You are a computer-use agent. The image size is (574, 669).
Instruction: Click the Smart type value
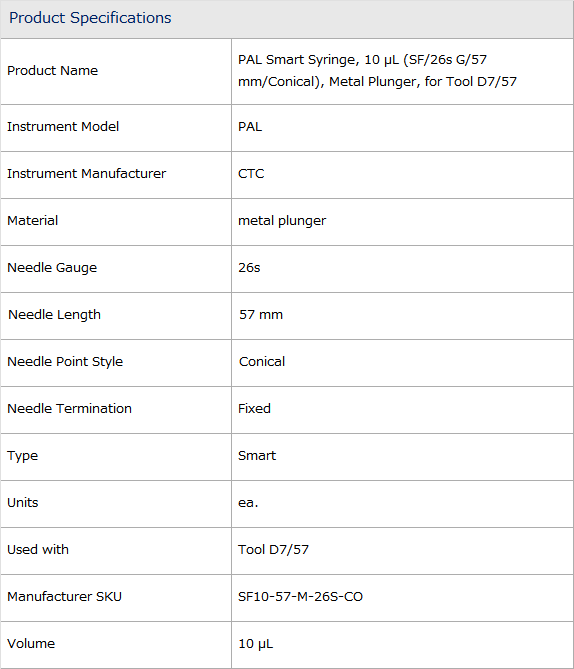(x=257, y=455)
